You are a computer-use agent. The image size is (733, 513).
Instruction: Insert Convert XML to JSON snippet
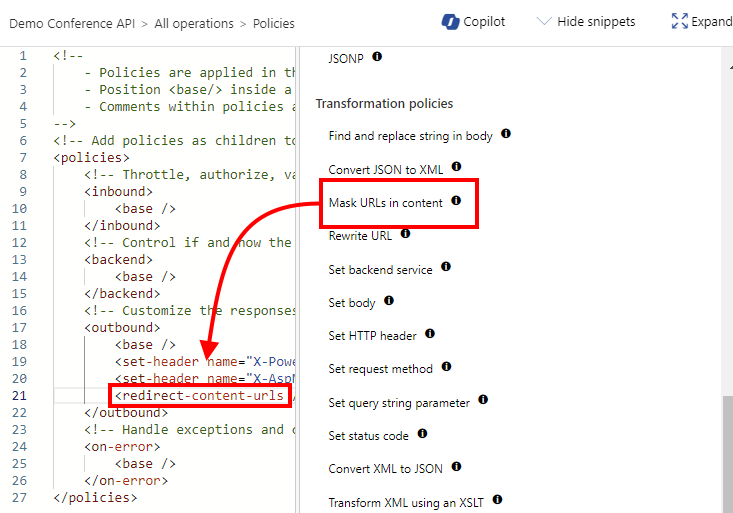coord(385,469)
